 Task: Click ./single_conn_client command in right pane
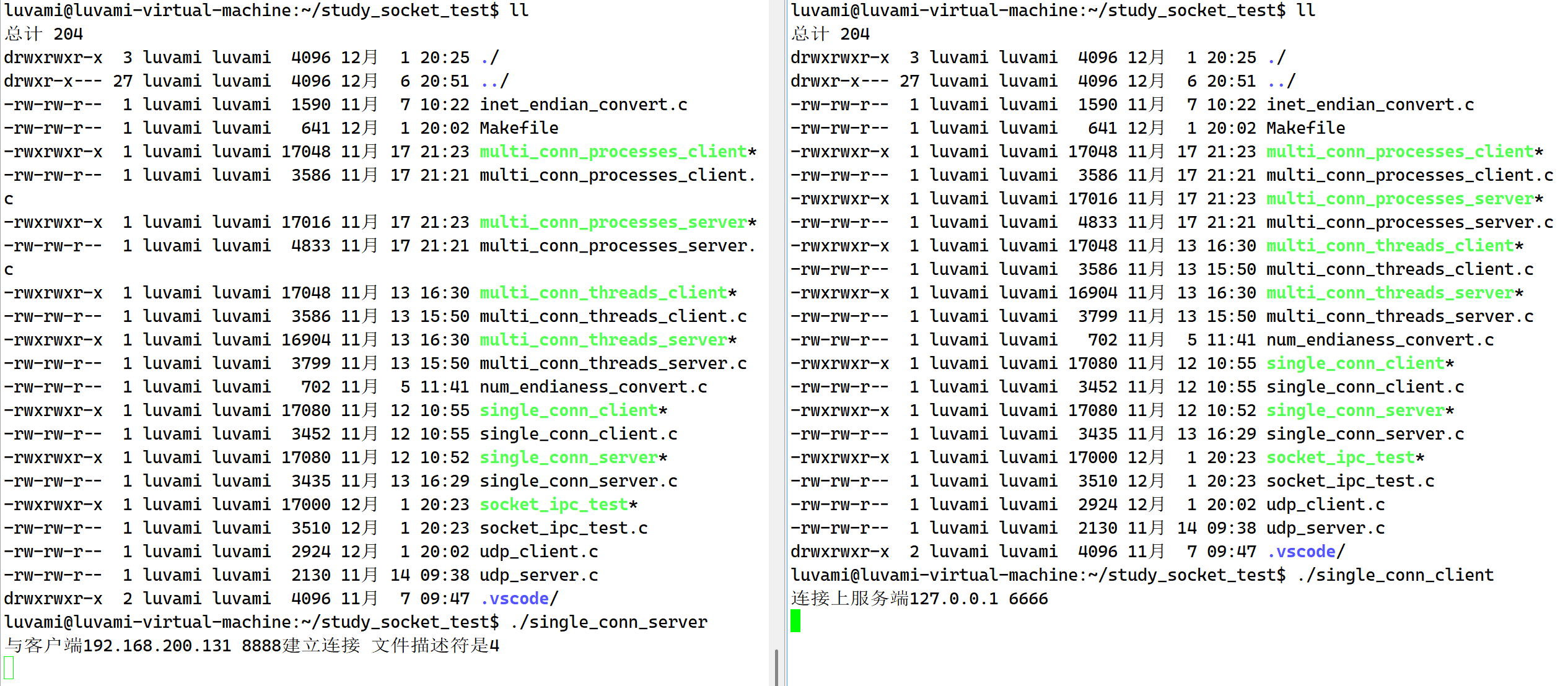(x=1395, y=575)
